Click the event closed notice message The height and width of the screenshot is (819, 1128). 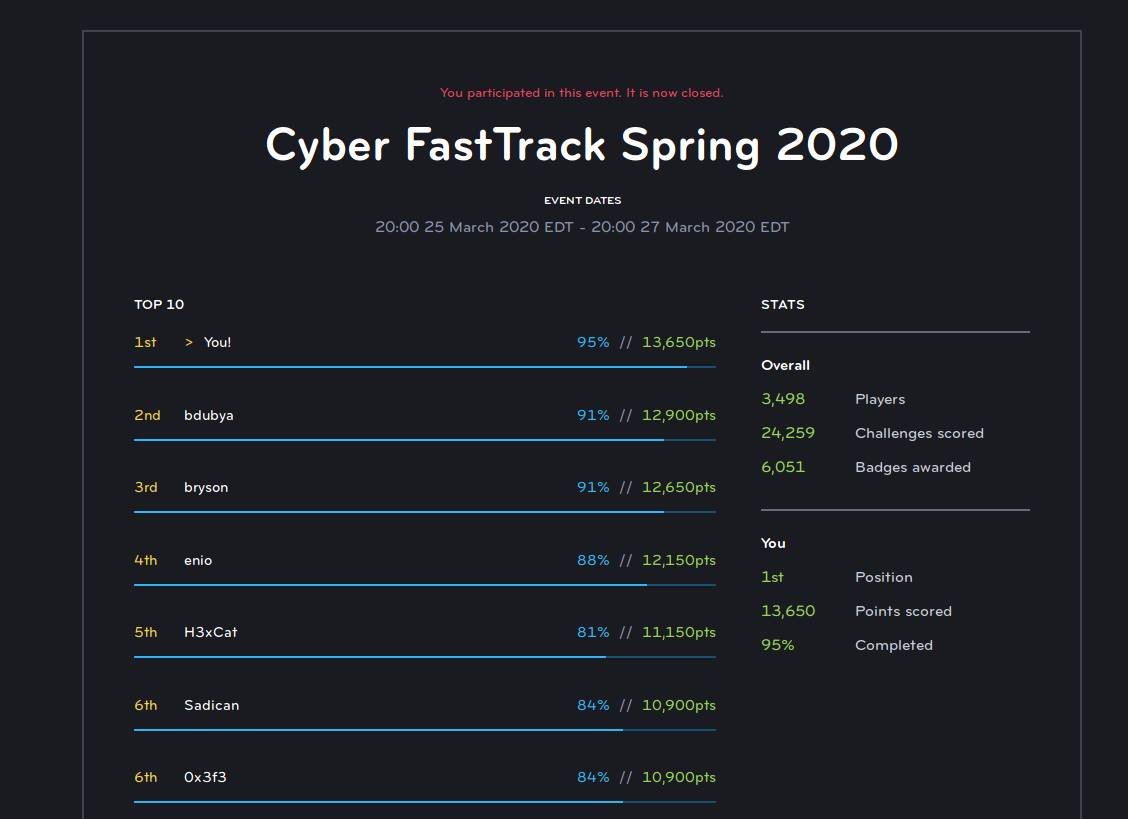(582, 92)
